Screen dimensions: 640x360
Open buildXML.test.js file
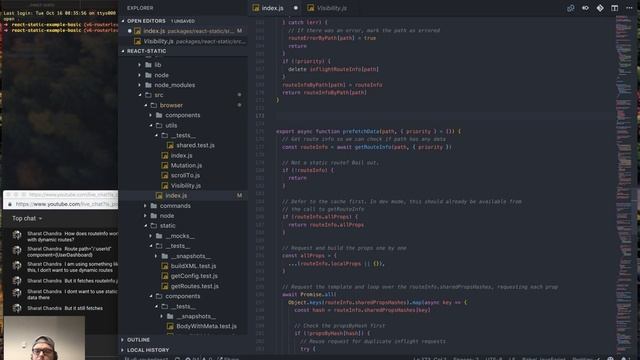click(184, 266)
